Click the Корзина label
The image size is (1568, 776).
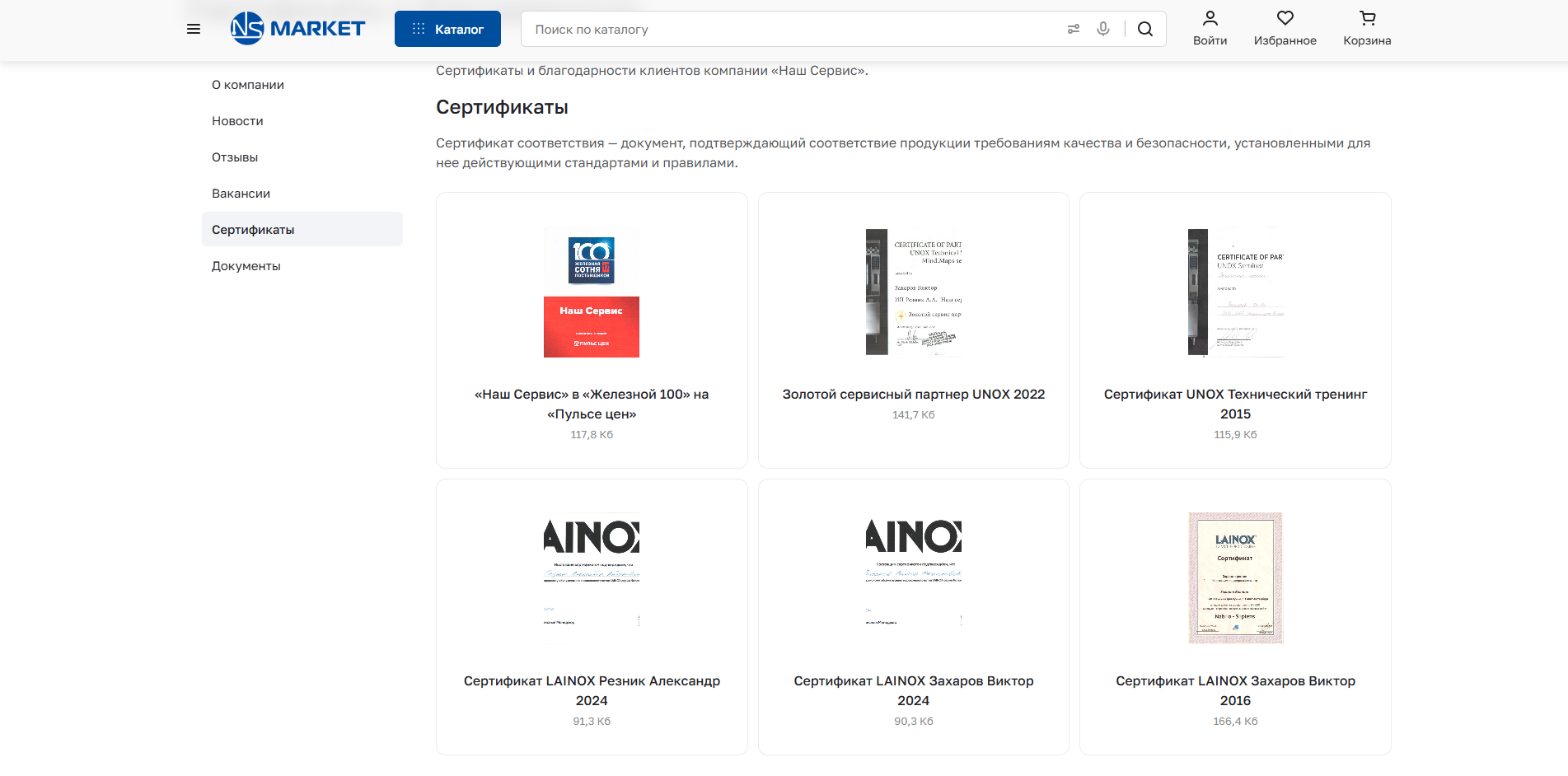click(1368, 41)
